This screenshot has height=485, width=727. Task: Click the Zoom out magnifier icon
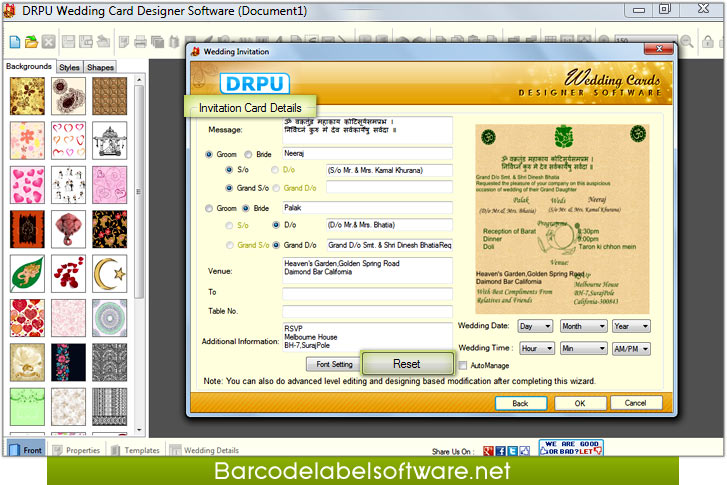point(687,42)
